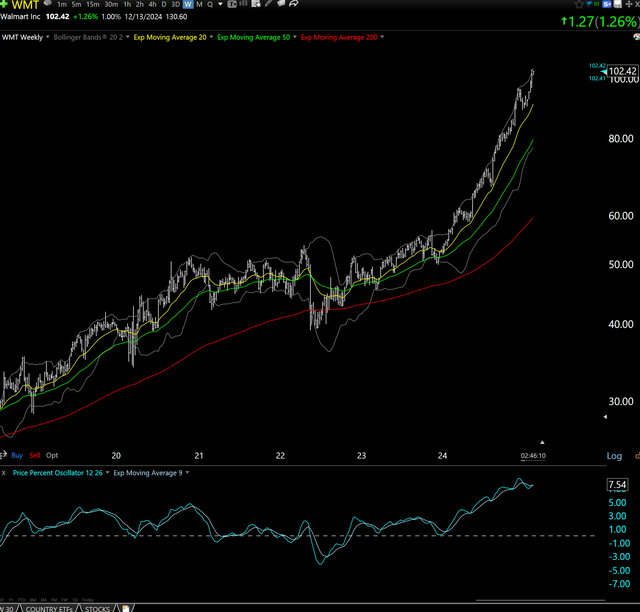Open the additional timeframes dropdown arrow
The height and width of the screenshot is (612, 640).
click(220, 4)
